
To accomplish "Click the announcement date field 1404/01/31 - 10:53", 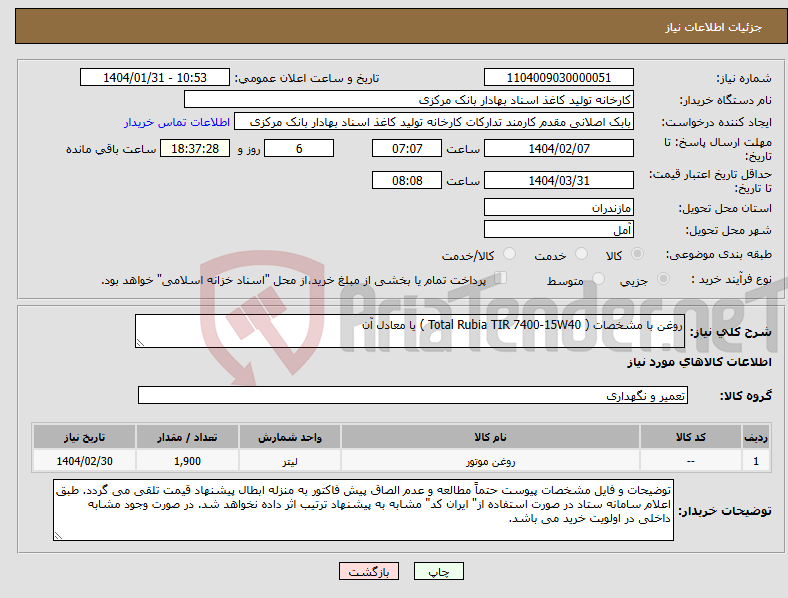I will click(x=155, y=77).
